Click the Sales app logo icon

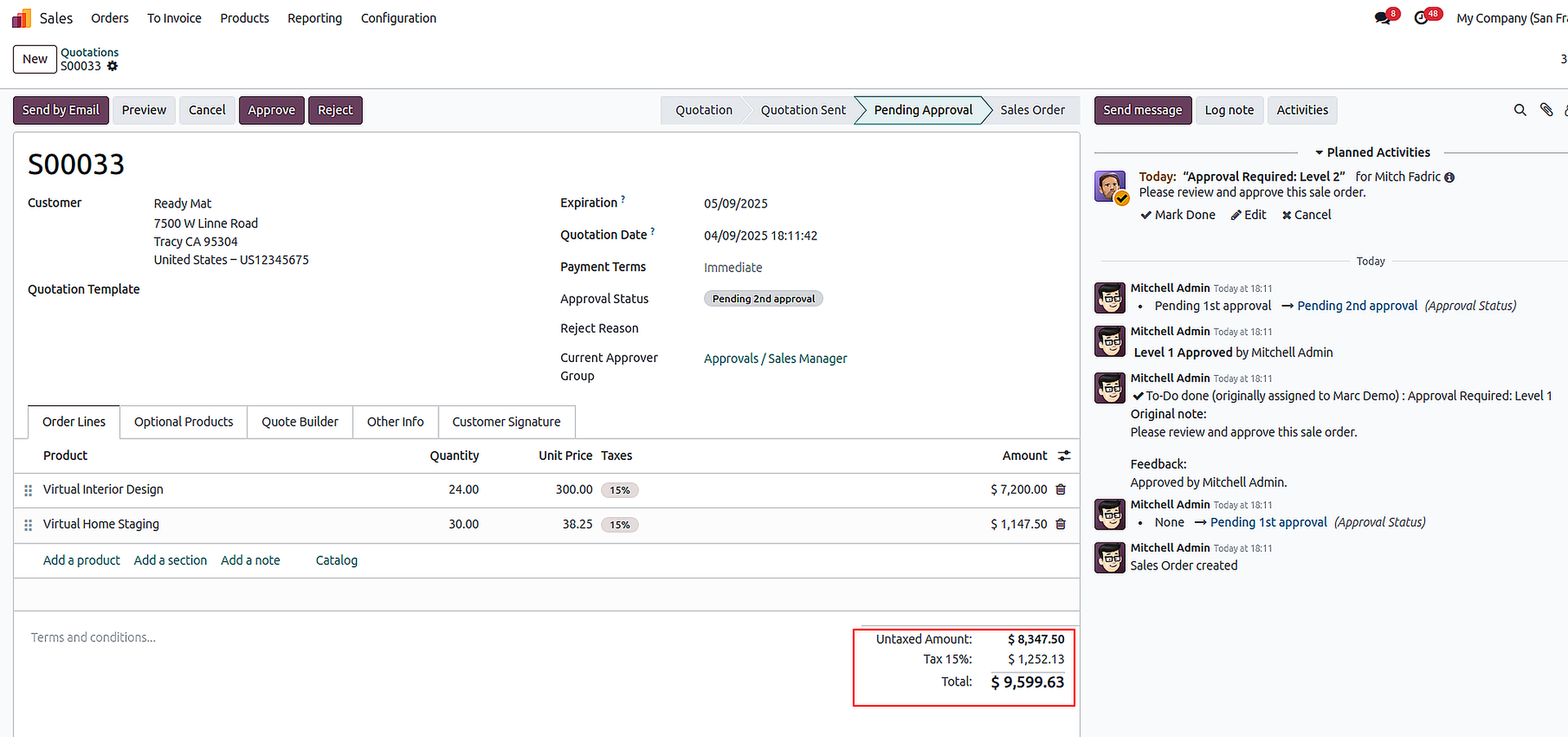tap(21, 18)
